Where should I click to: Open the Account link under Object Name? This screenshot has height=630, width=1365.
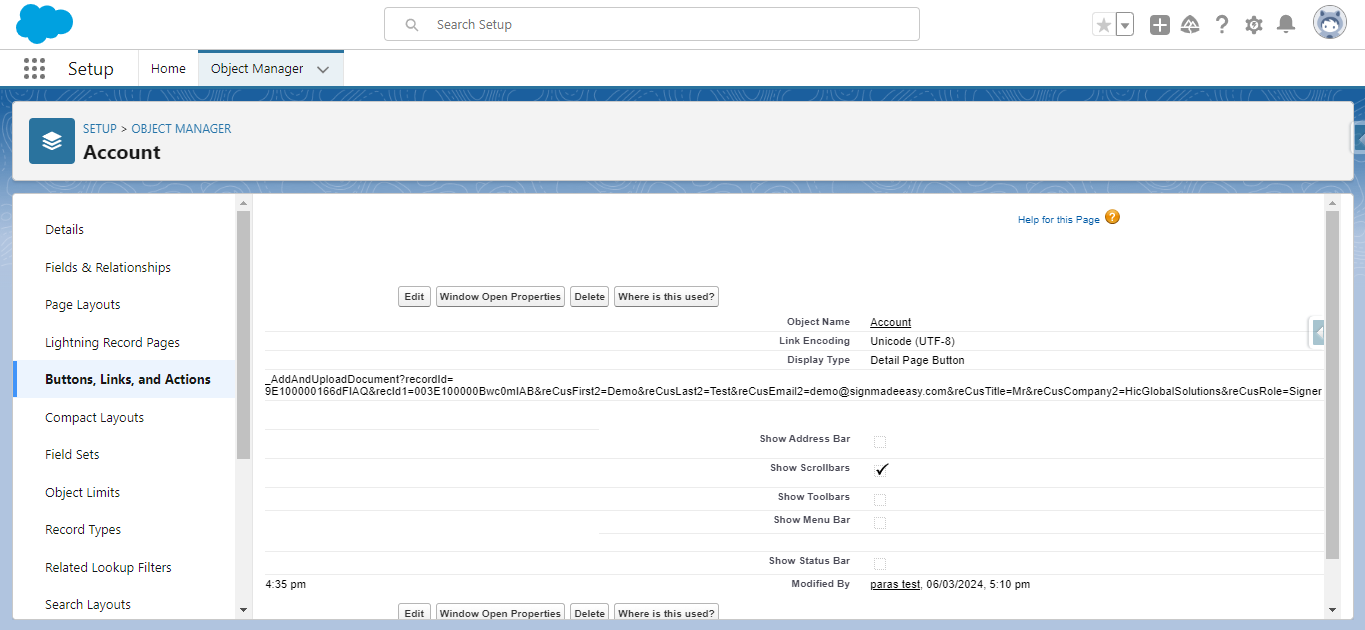tap(891, 322)
